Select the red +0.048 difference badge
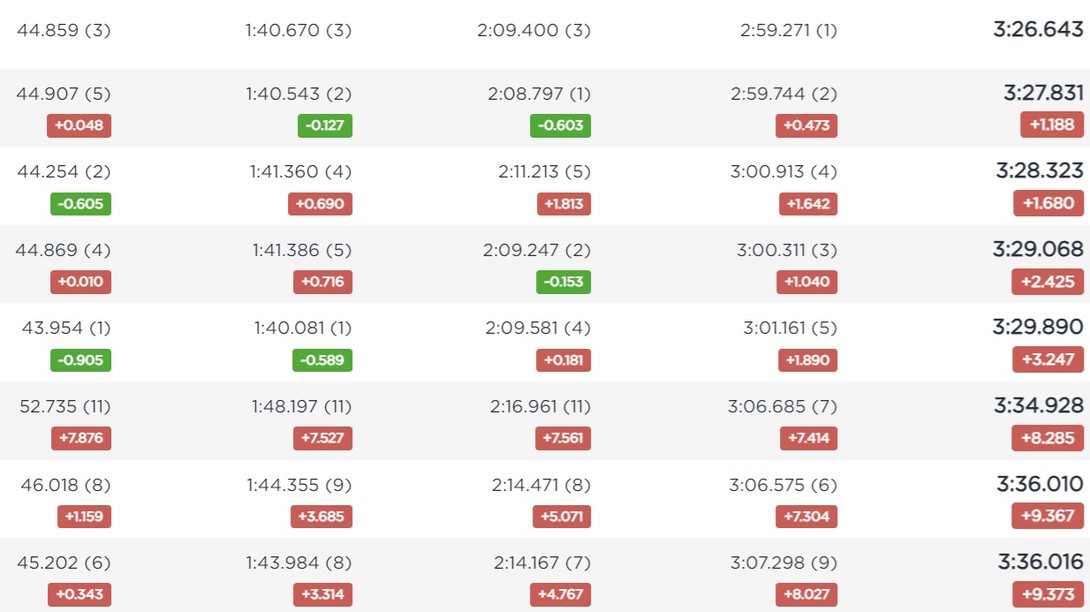The width and height of the screenshot is (1090, 612). 79,126
